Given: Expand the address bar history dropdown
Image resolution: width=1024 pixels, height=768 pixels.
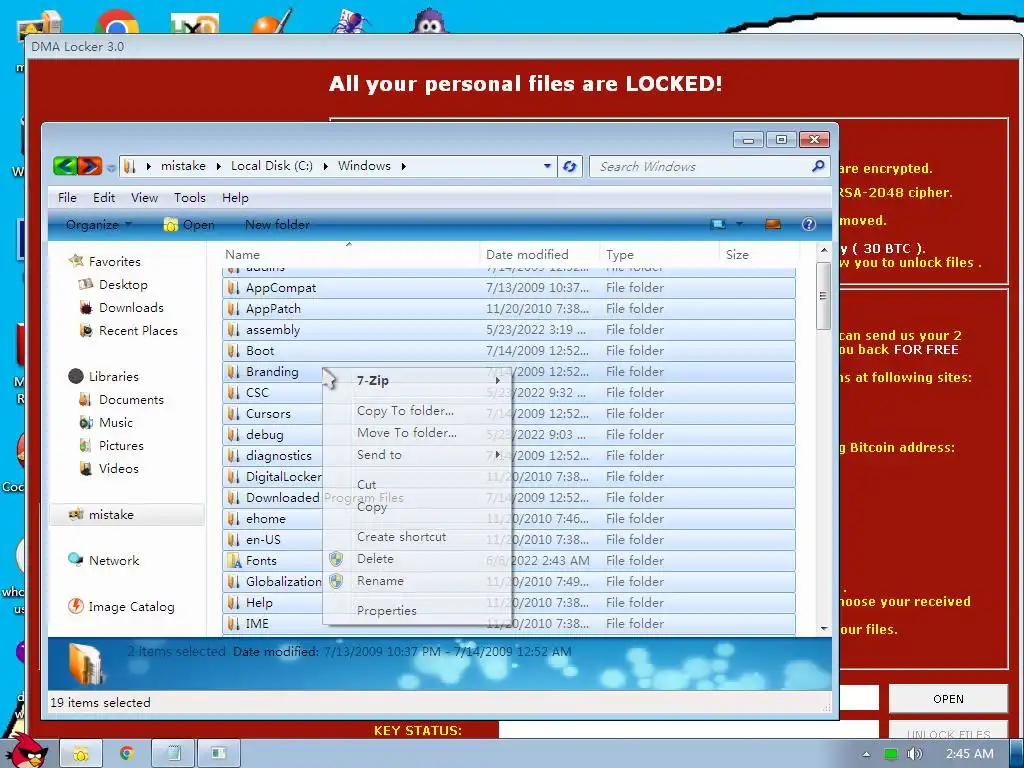Looking at the screenshot, I should click(x=547, y=167).
